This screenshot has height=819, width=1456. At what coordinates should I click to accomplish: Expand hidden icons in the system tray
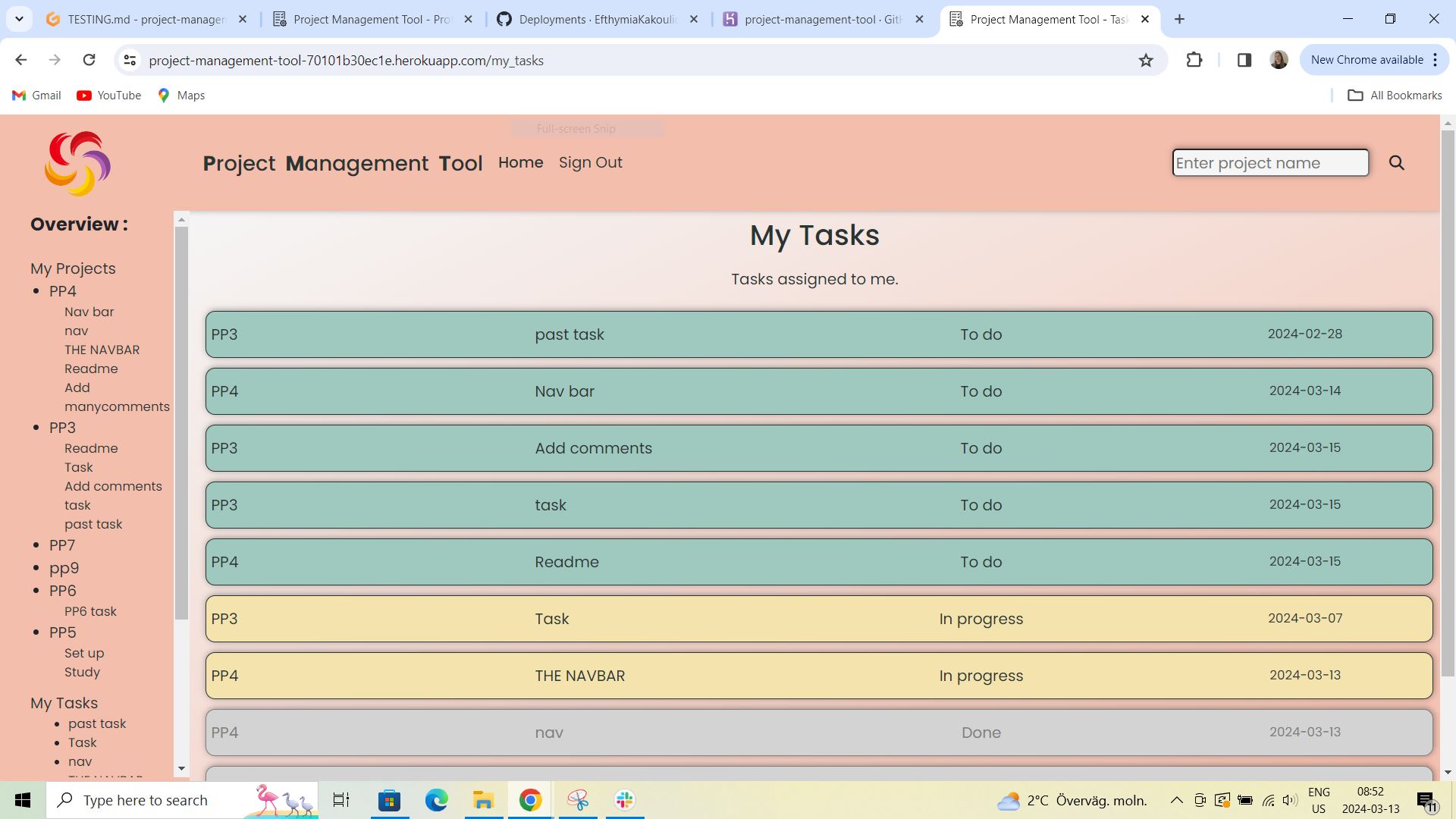pos(1176,799)
